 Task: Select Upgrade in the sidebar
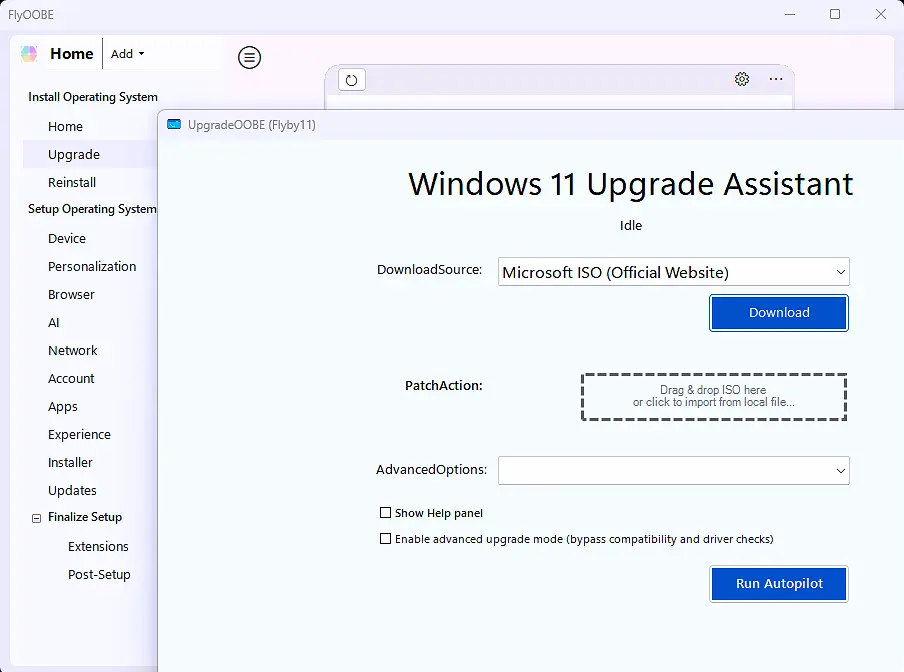(x=74, y=155)
